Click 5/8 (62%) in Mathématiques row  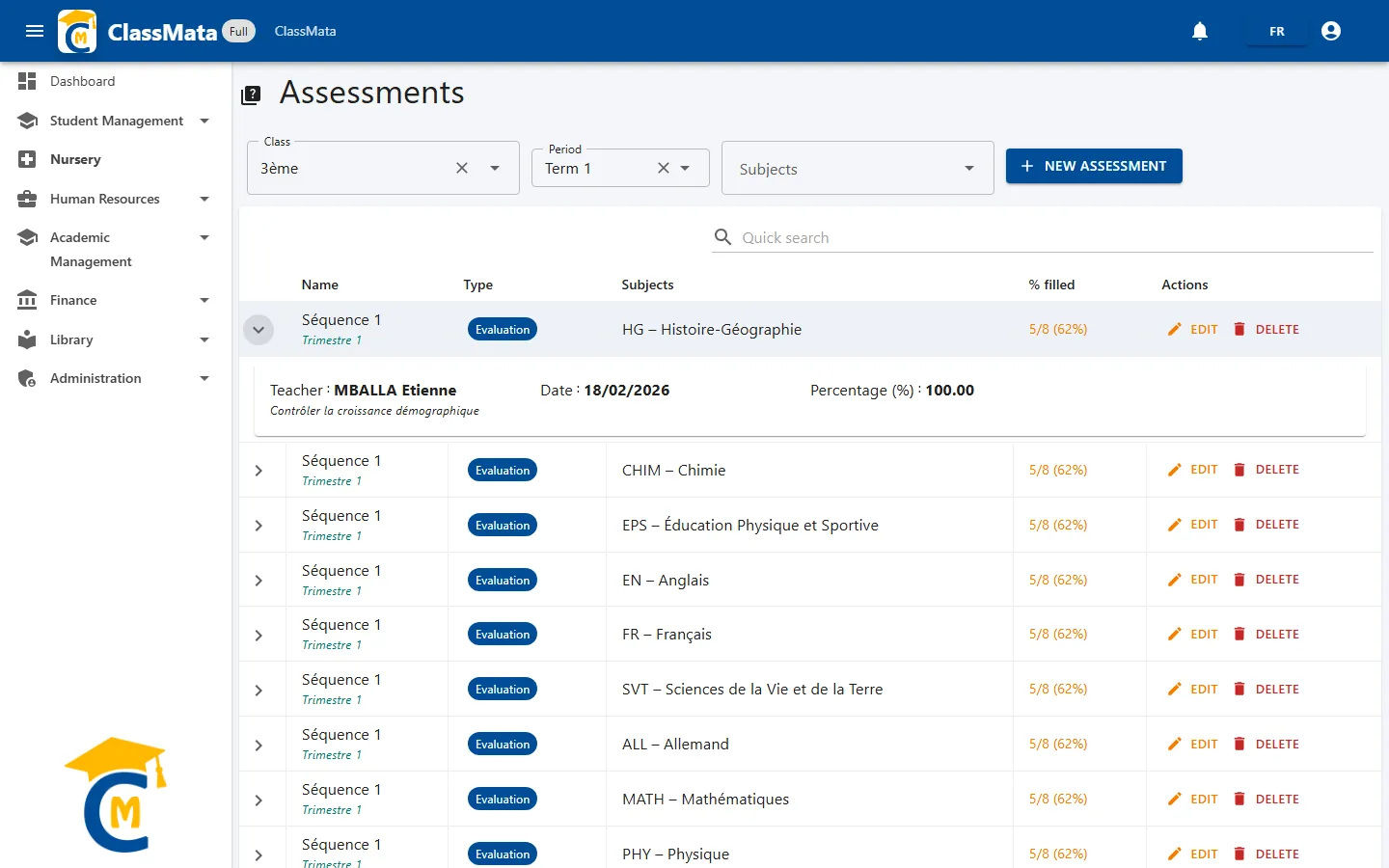[x=1058, y=799]
